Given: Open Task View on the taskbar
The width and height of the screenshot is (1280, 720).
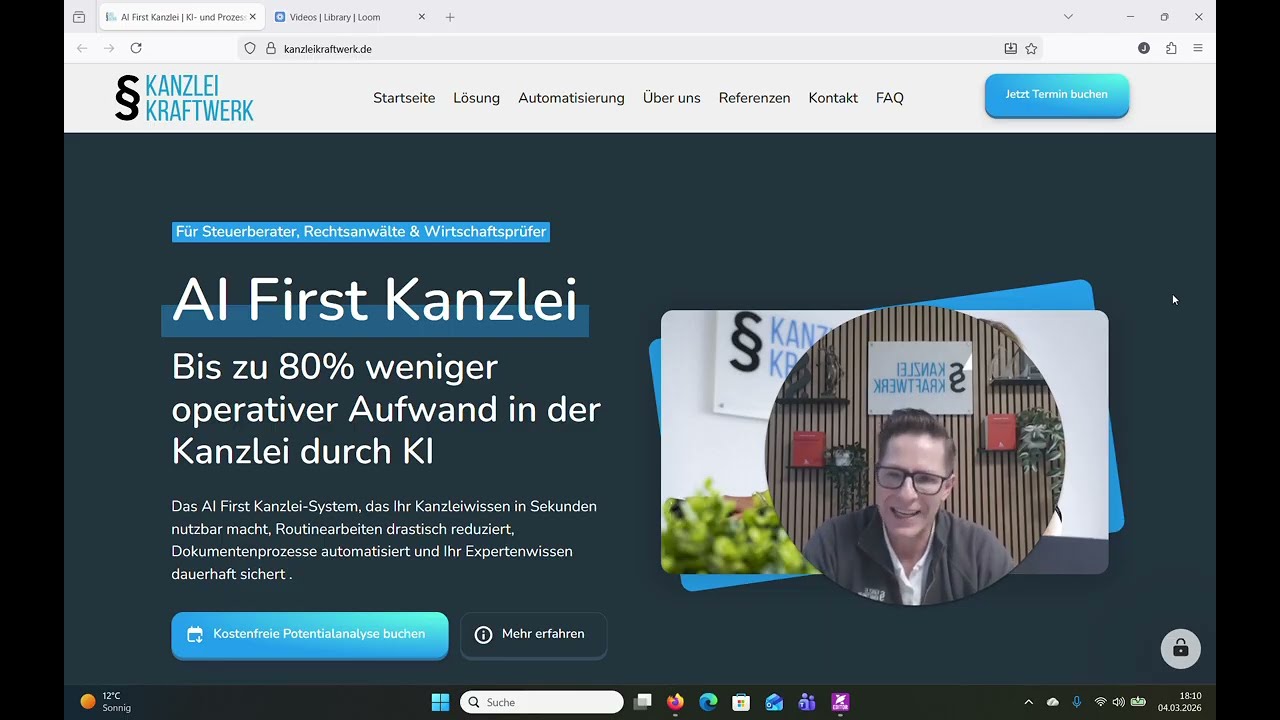Looking at the screenshot, I should coord(643,702).
